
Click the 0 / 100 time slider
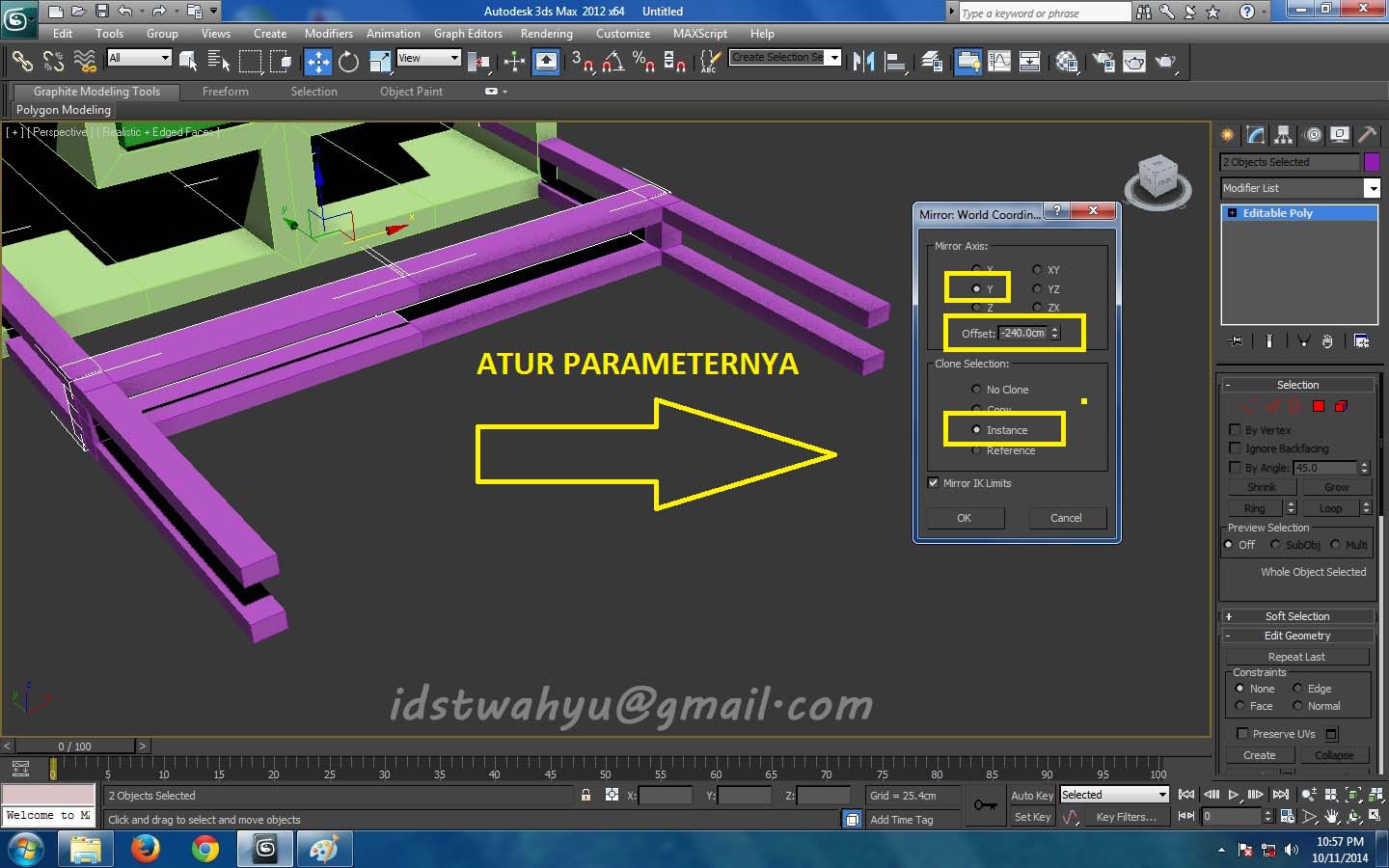point(74,746)
